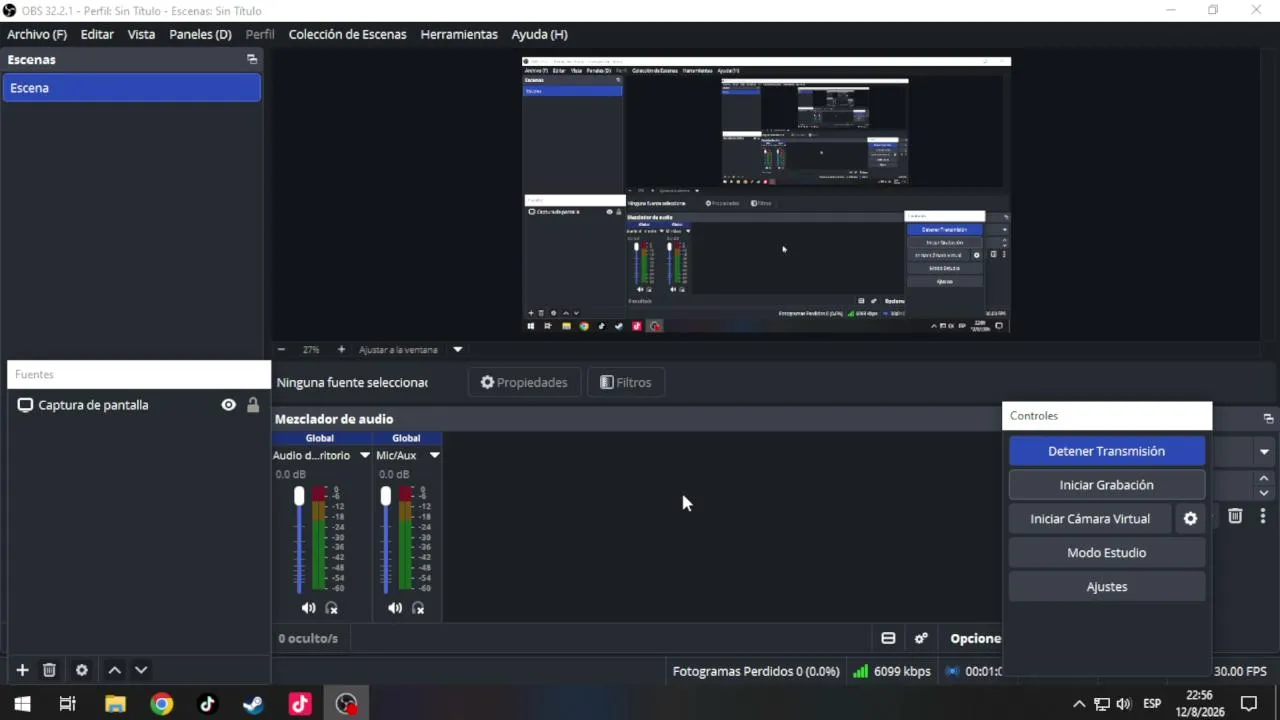The height and width of the screenshot is (720, 1280).
Task: Open the Ayuda menu
Action: point(539,34)
